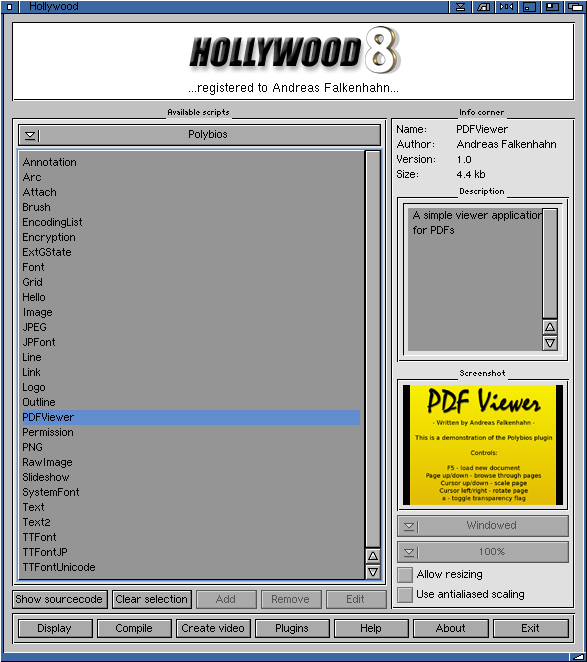Select the Brush script
This screenshot has height=662, width=587.
[x=191, y=207]
